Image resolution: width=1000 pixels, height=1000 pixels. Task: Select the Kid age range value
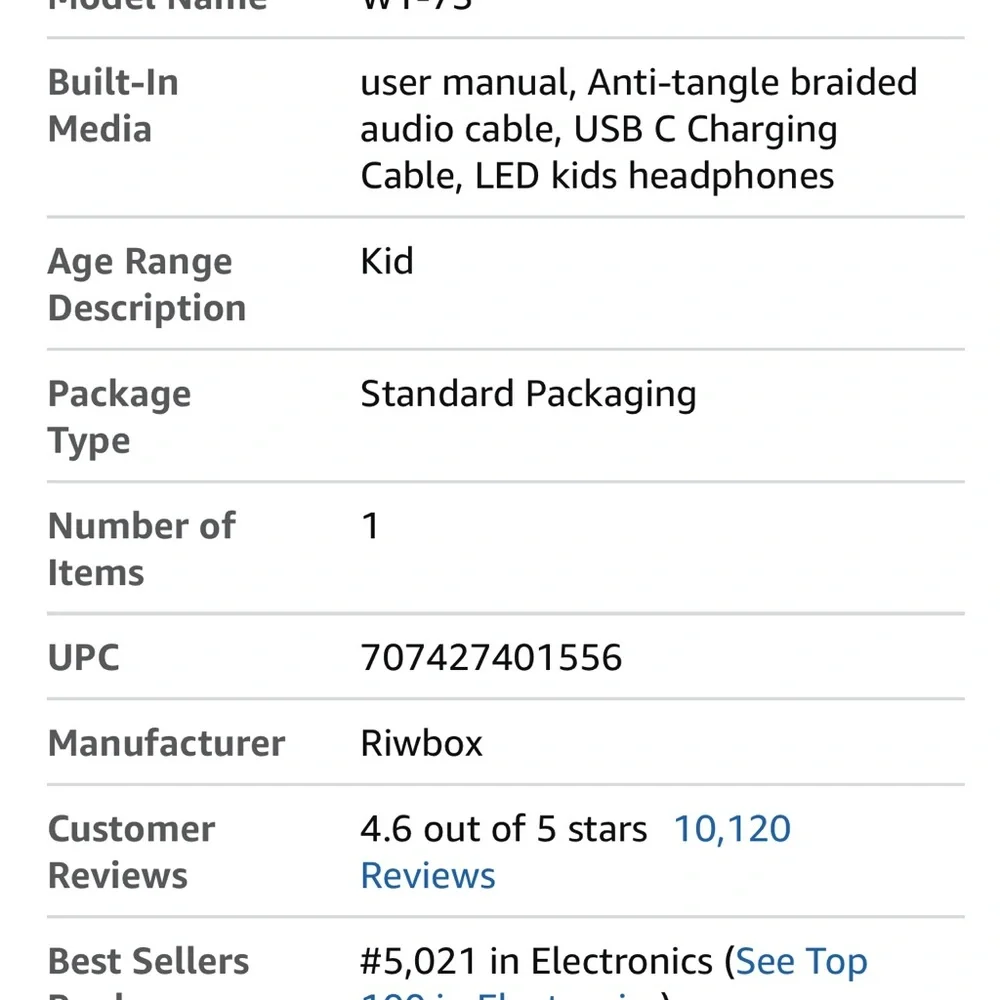point(387,261)
